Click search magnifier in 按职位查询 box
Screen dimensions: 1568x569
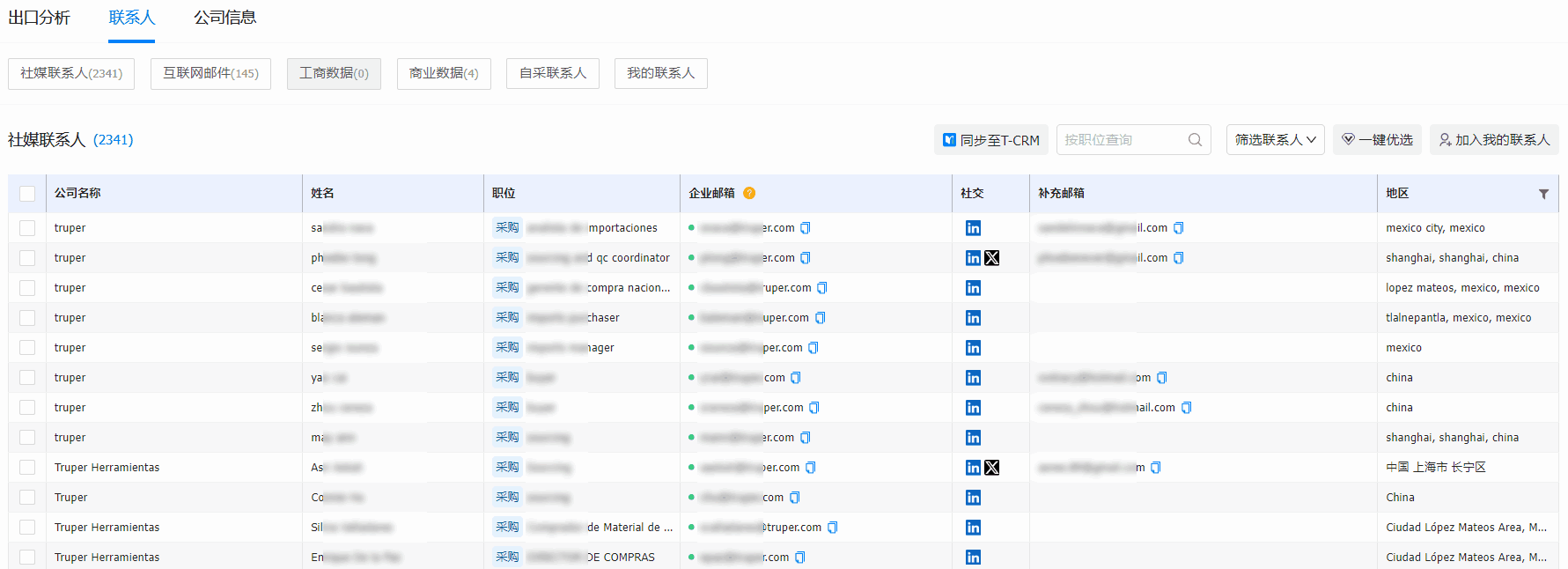1195,140
